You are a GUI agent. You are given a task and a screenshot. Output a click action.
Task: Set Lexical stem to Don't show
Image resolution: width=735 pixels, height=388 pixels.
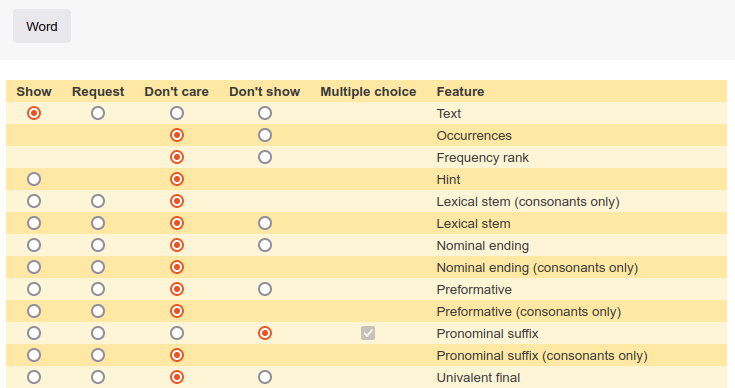click(265, 223)
